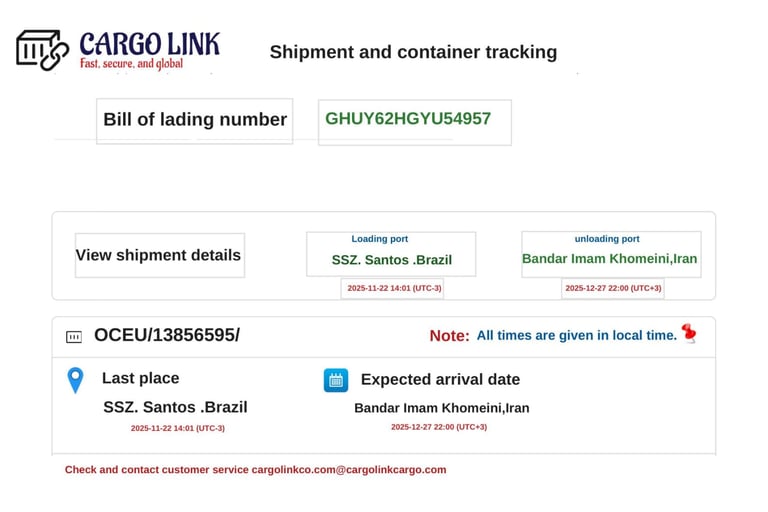Click the red pushpin icon
Screen dimensions: 768x512
point(689,333)
